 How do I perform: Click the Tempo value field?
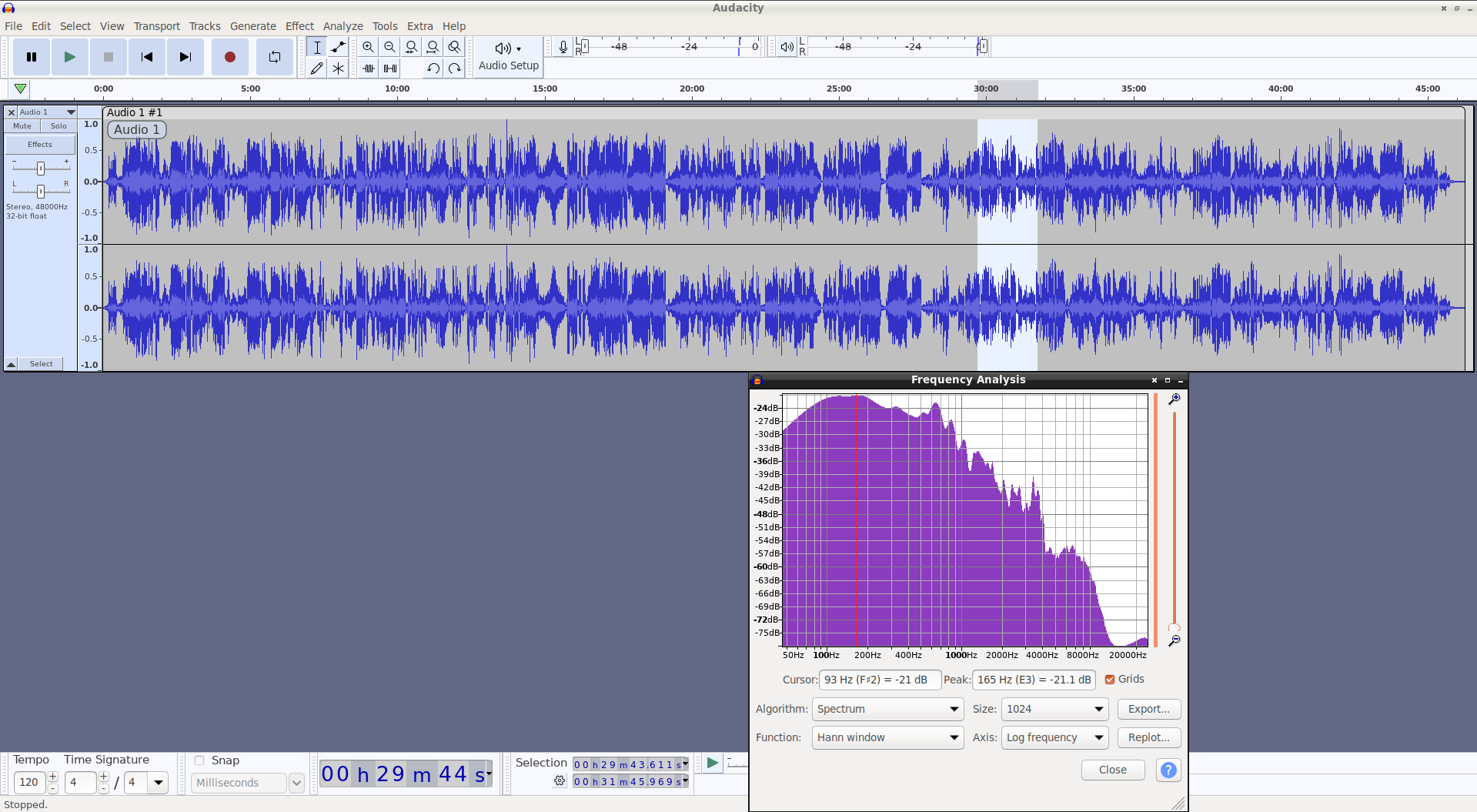30,782
